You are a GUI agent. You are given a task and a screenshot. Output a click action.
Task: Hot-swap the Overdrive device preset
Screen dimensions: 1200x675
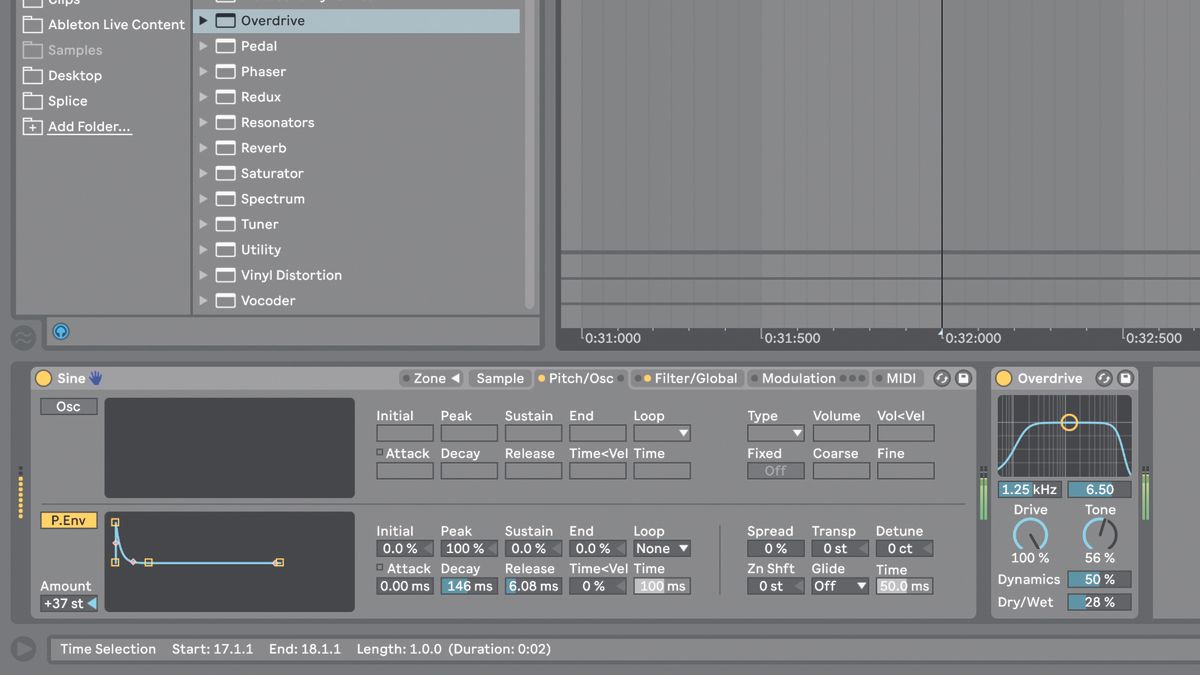tap(1103, 378)
